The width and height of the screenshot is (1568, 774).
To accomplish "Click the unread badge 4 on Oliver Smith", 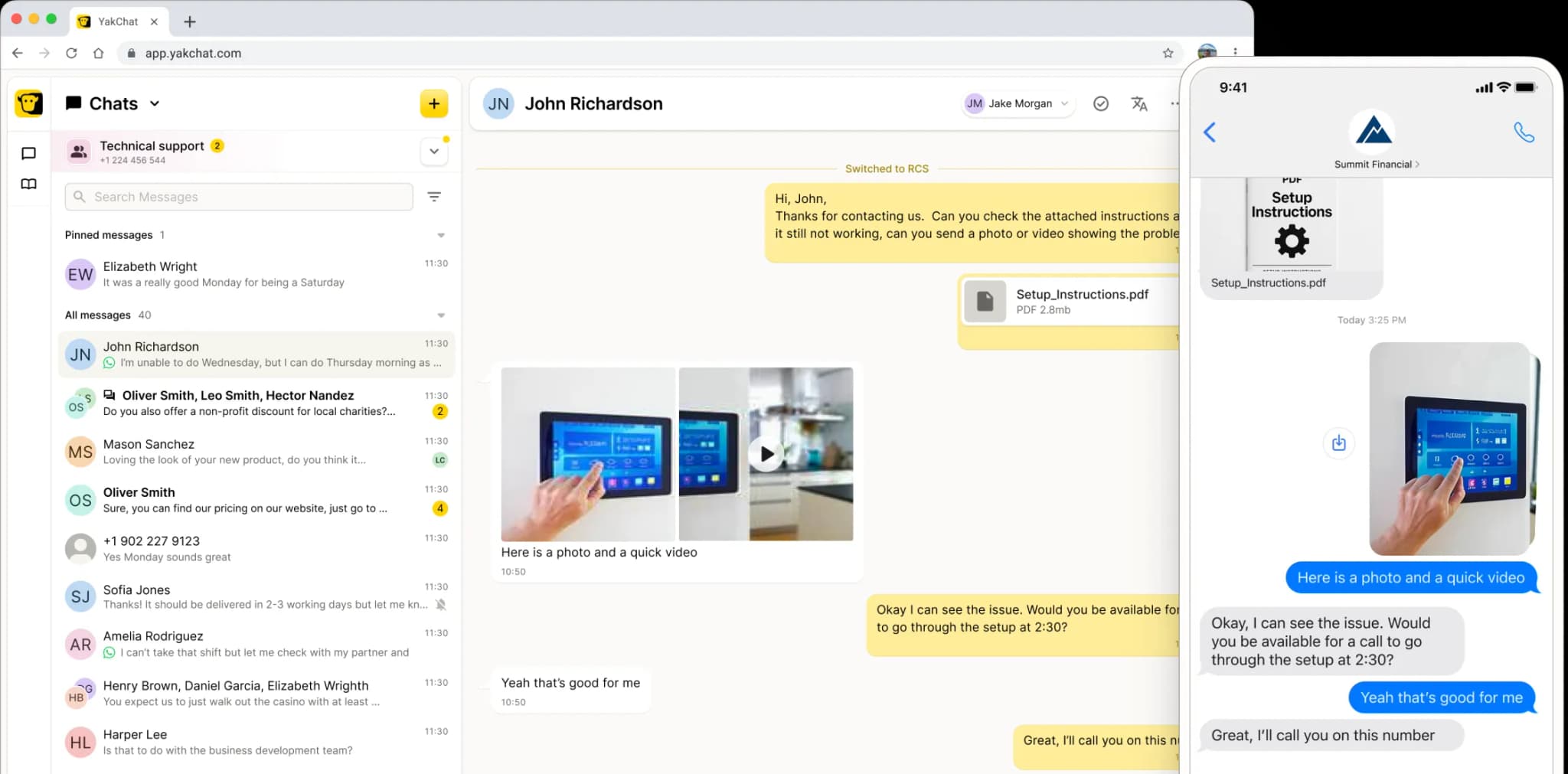I will [x=439, y=508].
